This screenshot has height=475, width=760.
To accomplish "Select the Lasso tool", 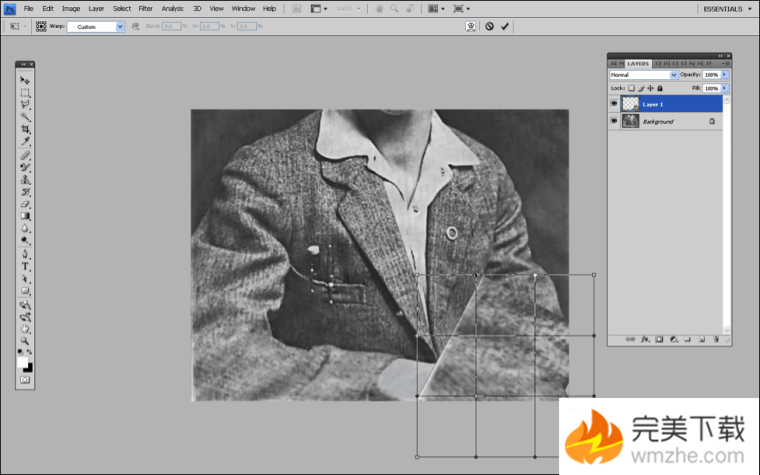I will [x=25, y=105].
